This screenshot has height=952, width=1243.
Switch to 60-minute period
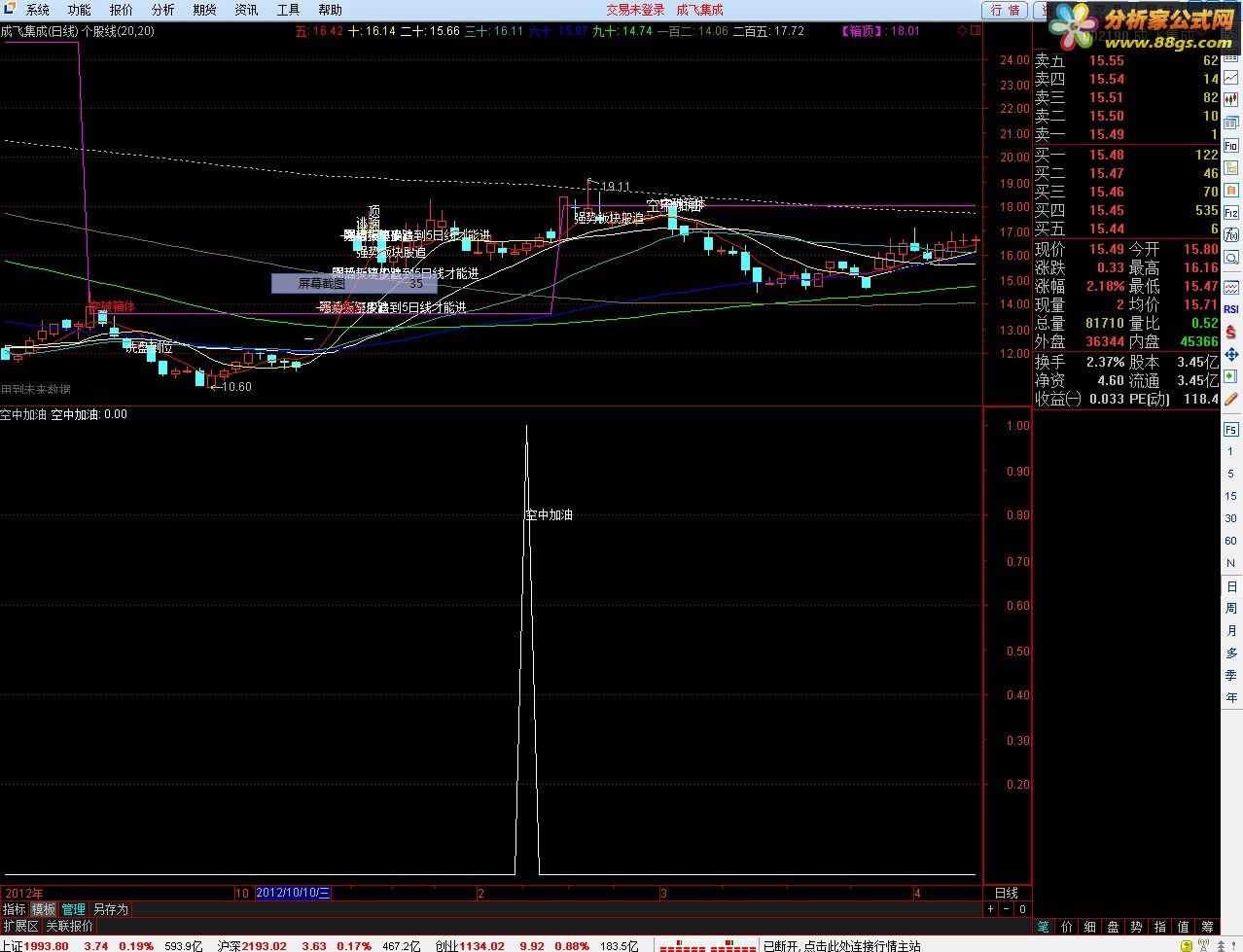point(1230,541)
